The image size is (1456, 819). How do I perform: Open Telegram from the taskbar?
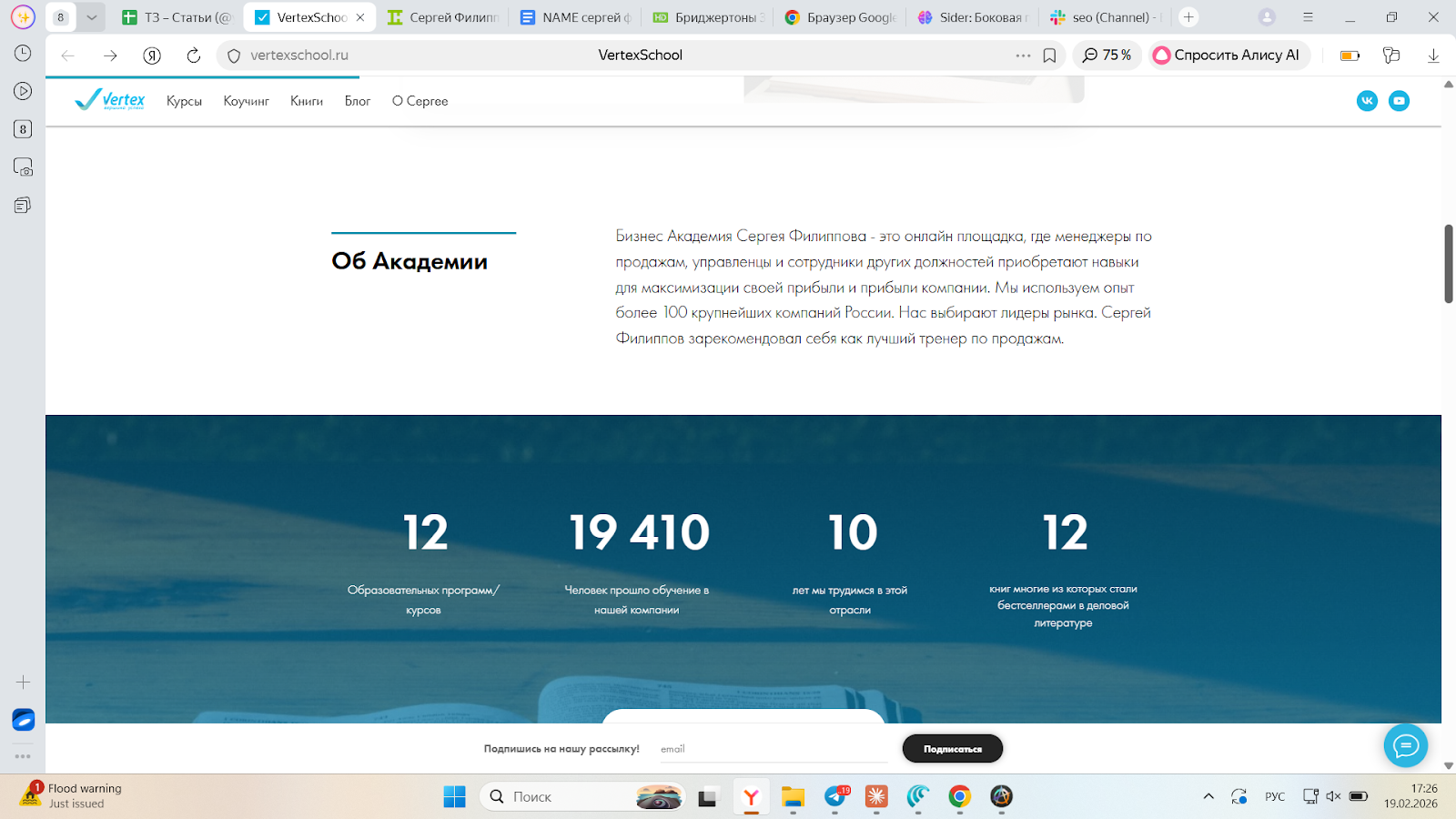834,797
